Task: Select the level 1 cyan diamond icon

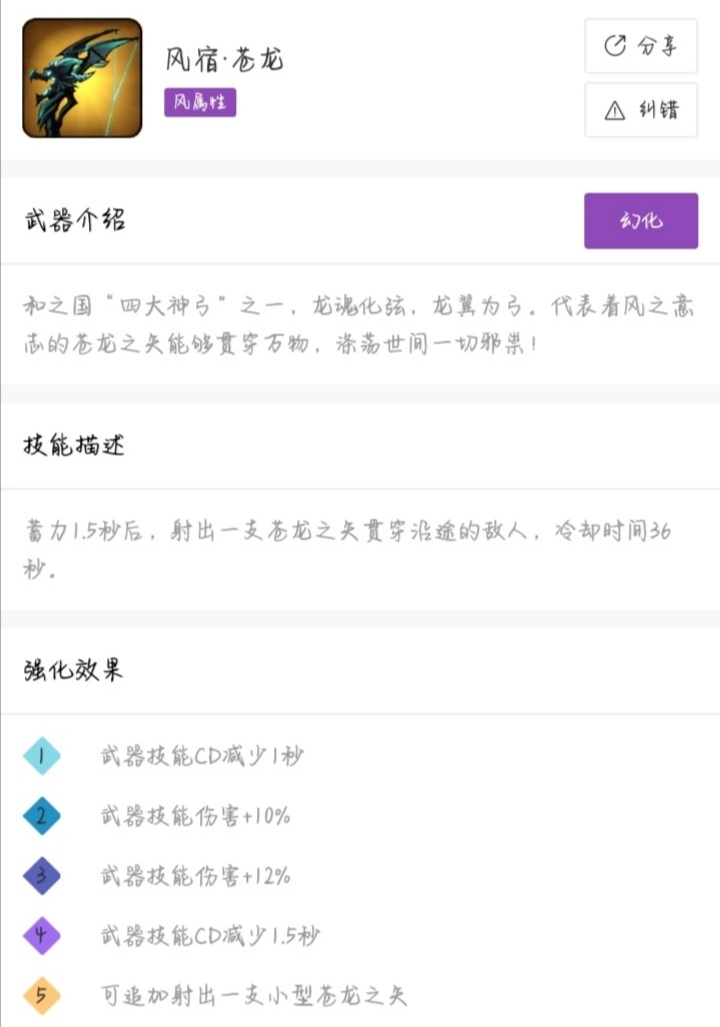Action: 41,756
